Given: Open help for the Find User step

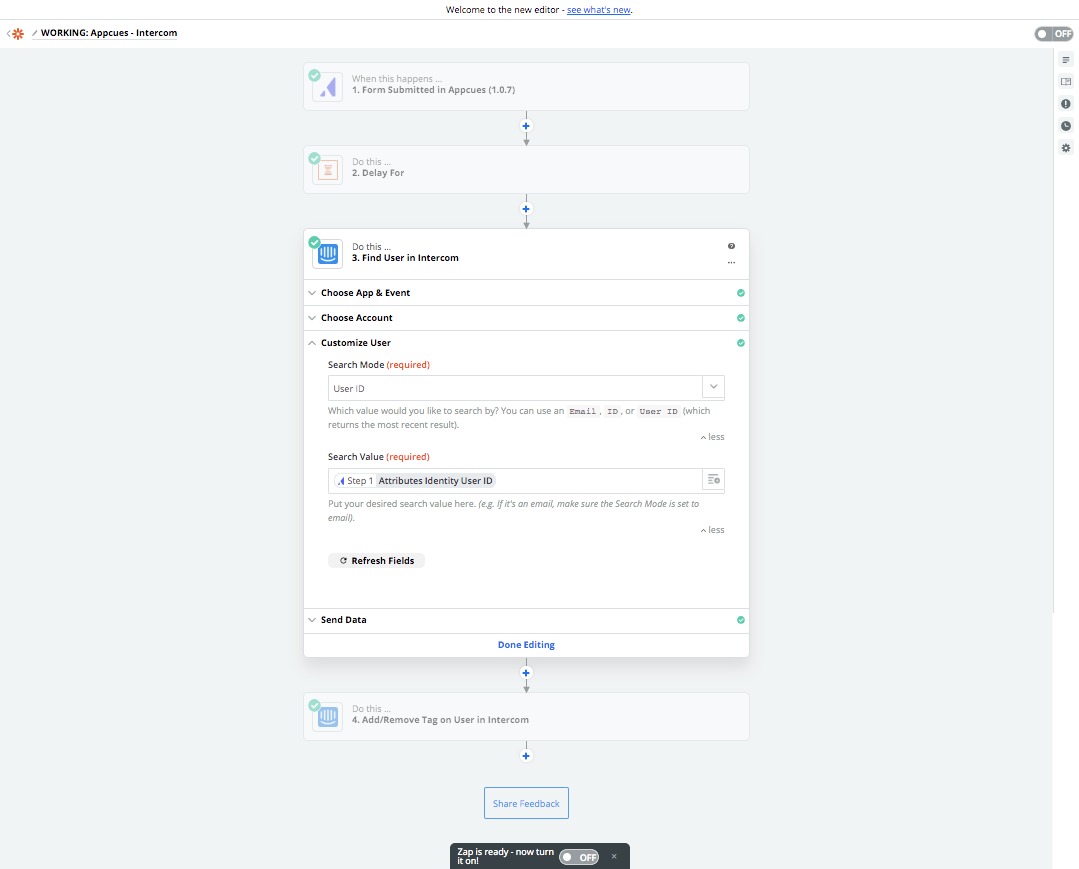Looking at the screenshot, I should 731,246.
